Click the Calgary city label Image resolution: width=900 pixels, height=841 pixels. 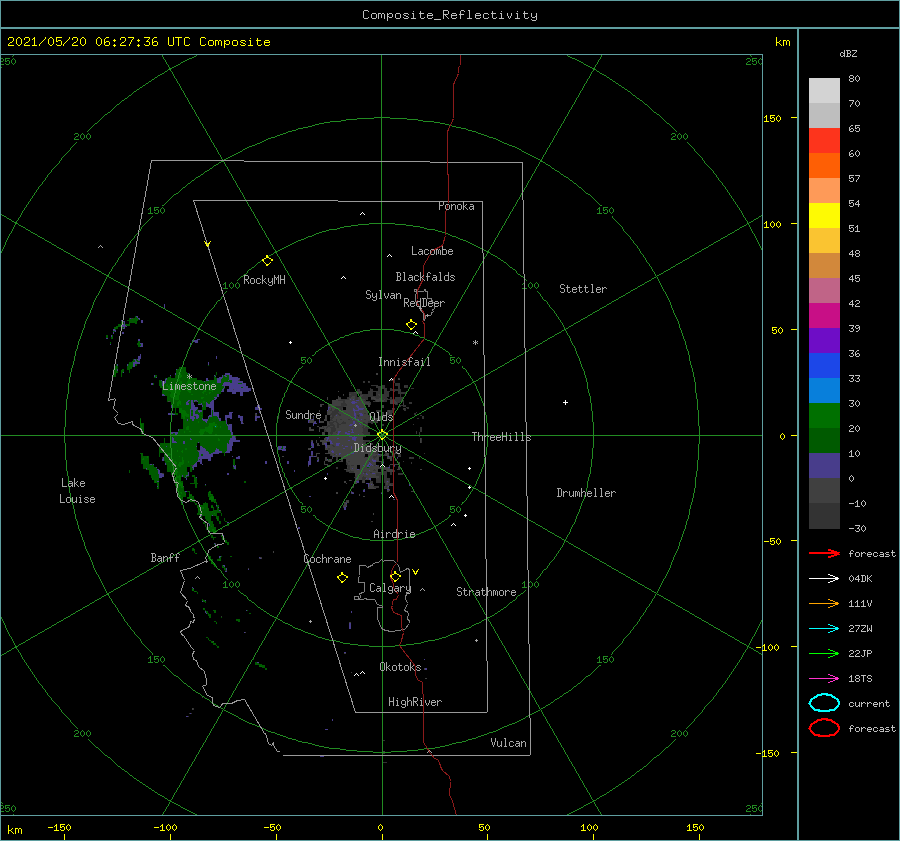[x=390, y=588]
